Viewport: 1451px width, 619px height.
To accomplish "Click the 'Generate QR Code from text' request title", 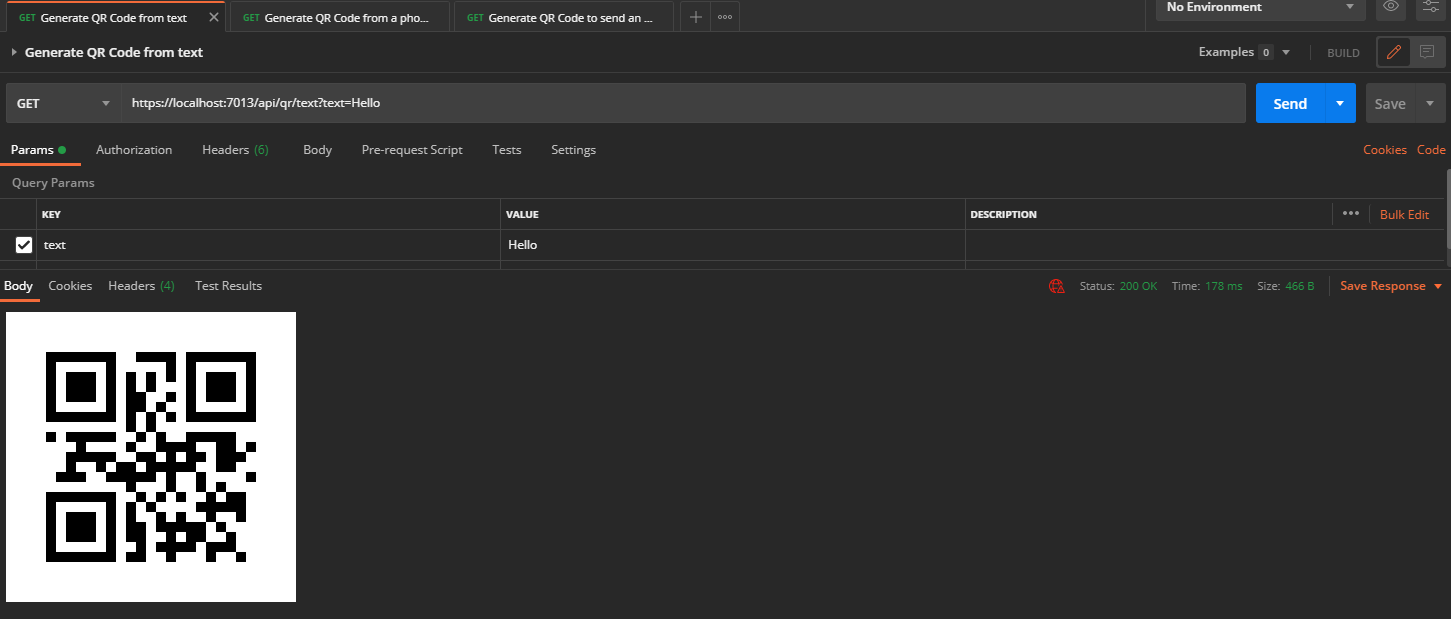I will point(114,52).
